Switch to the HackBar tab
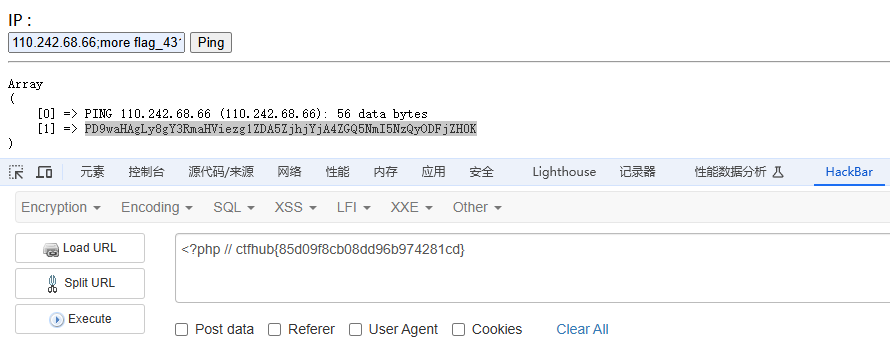Viewport: 890px width, 360px height. click(x=849, y=172)
